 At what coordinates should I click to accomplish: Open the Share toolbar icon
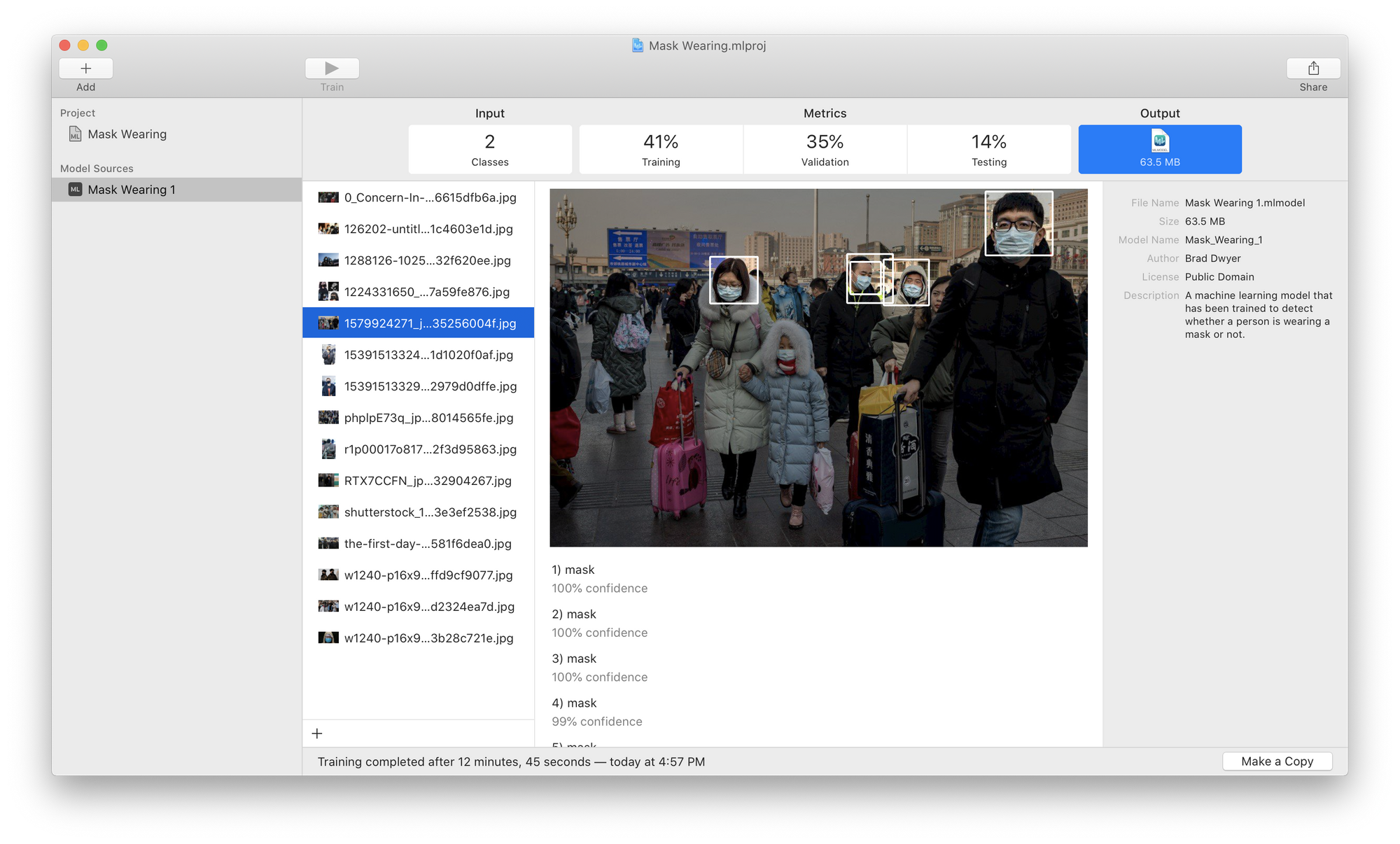click(1312, 69)
